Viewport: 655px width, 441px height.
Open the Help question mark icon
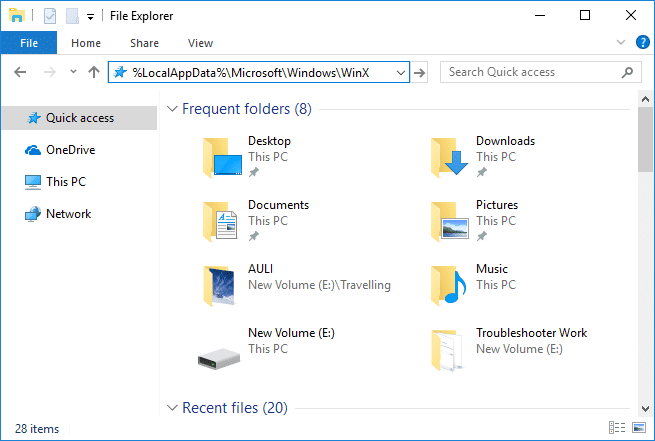point(643,43)
